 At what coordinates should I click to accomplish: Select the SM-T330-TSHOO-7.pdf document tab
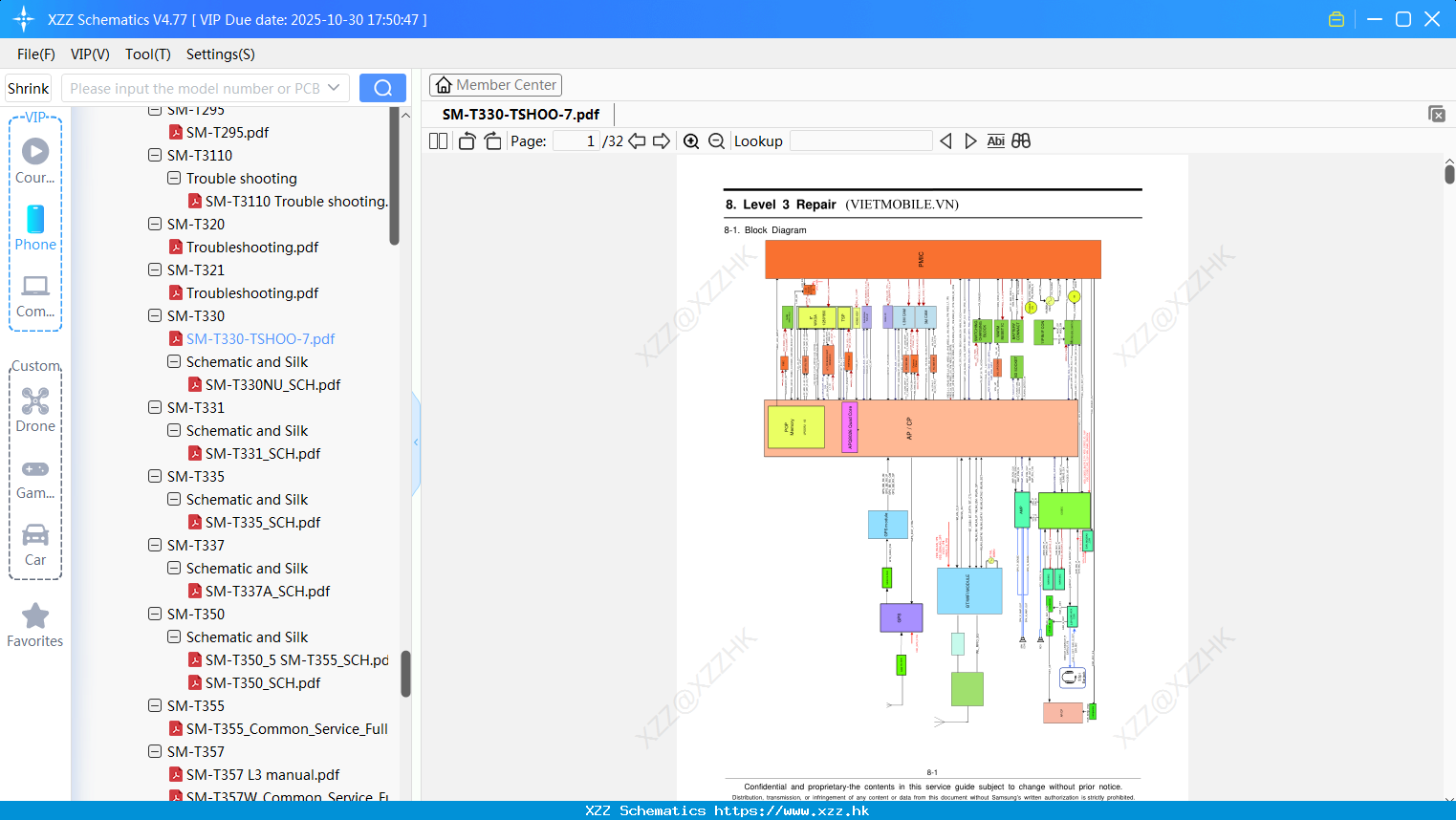pyautogui.click(x=521, y=114)
